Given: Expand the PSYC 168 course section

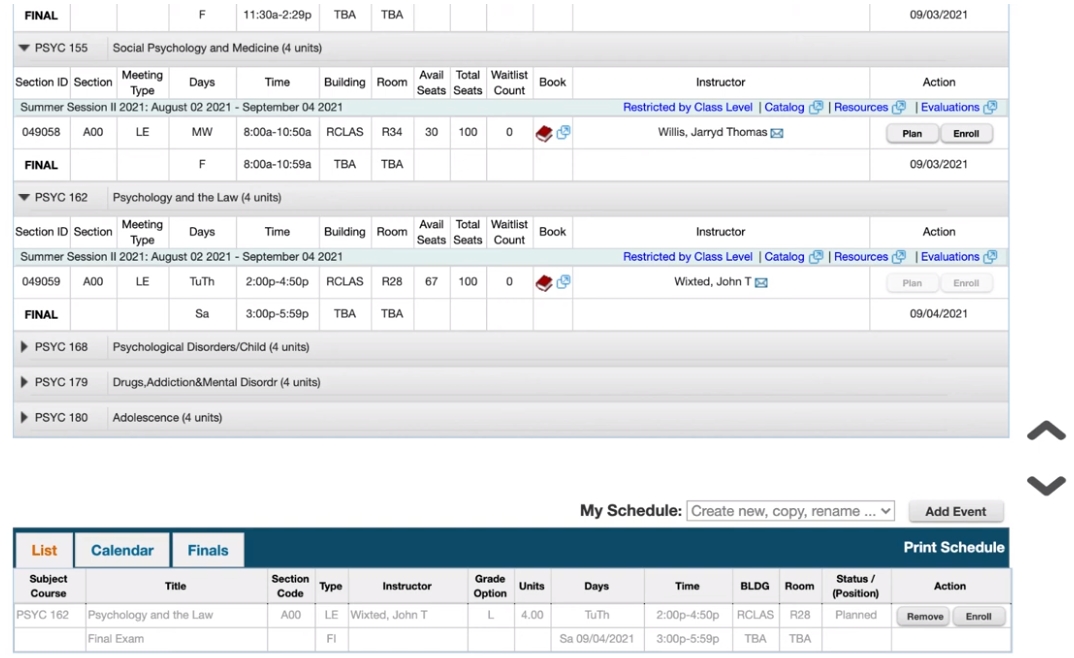Looking at the screenshot, I should pos(24,347).
